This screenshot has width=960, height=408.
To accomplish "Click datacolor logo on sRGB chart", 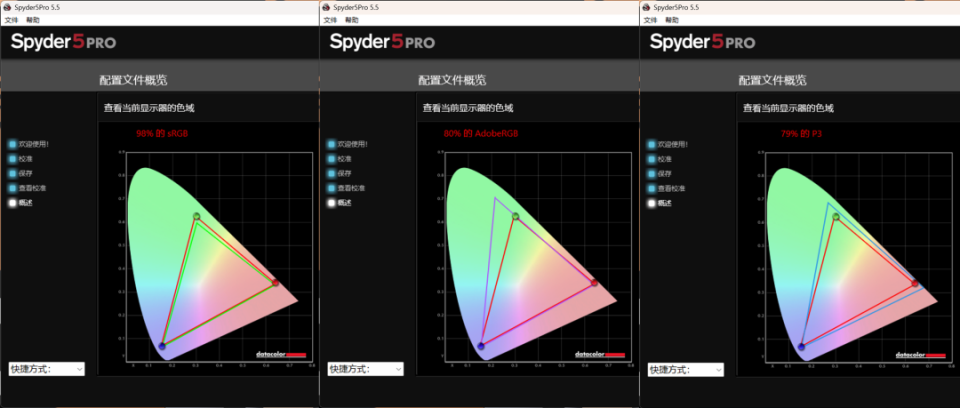I will (281, 355).
